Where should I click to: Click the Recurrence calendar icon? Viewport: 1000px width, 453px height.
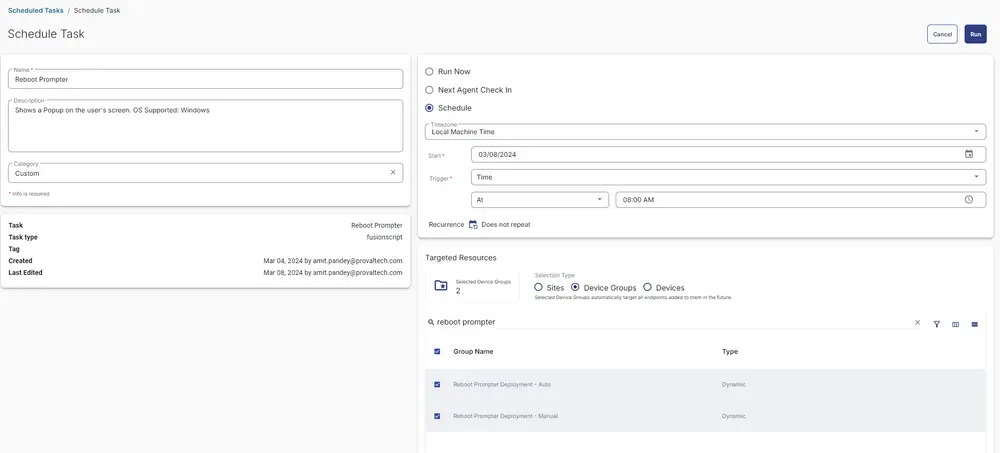pyautogui.click(x=473, y=225)
